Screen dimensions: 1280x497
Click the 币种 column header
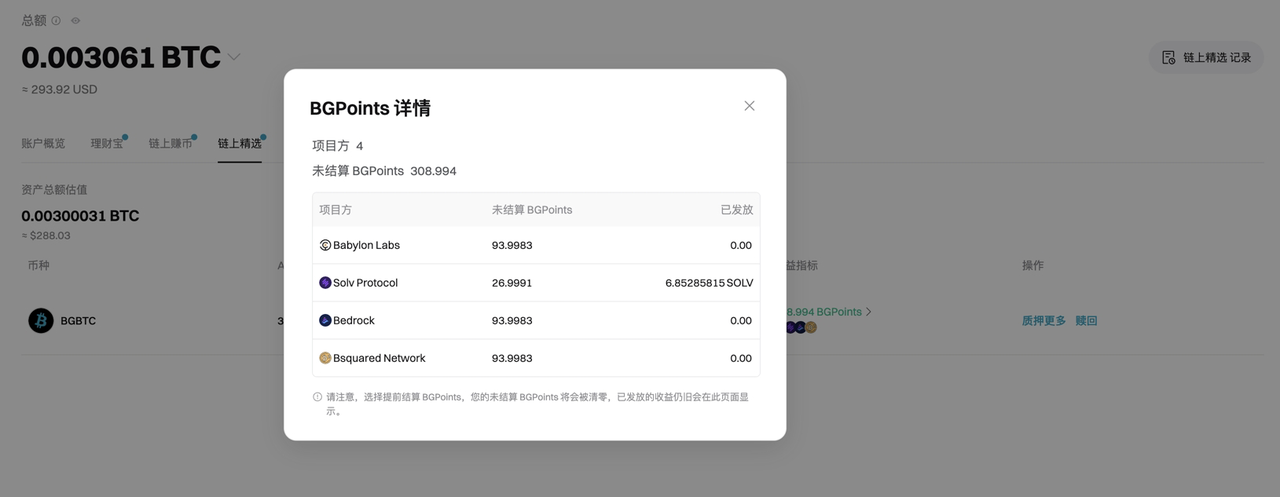coord(39,265)
